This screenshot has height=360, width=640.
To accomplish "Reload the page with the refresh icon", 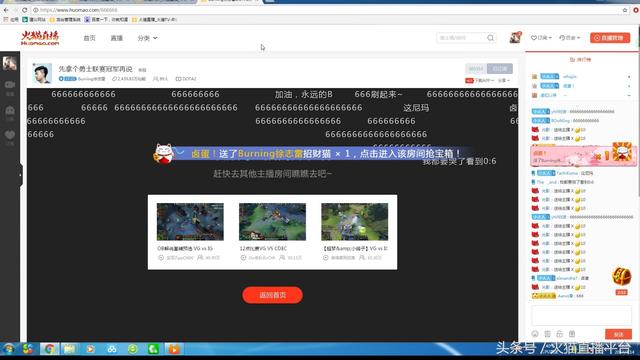I will click(24, 10).
